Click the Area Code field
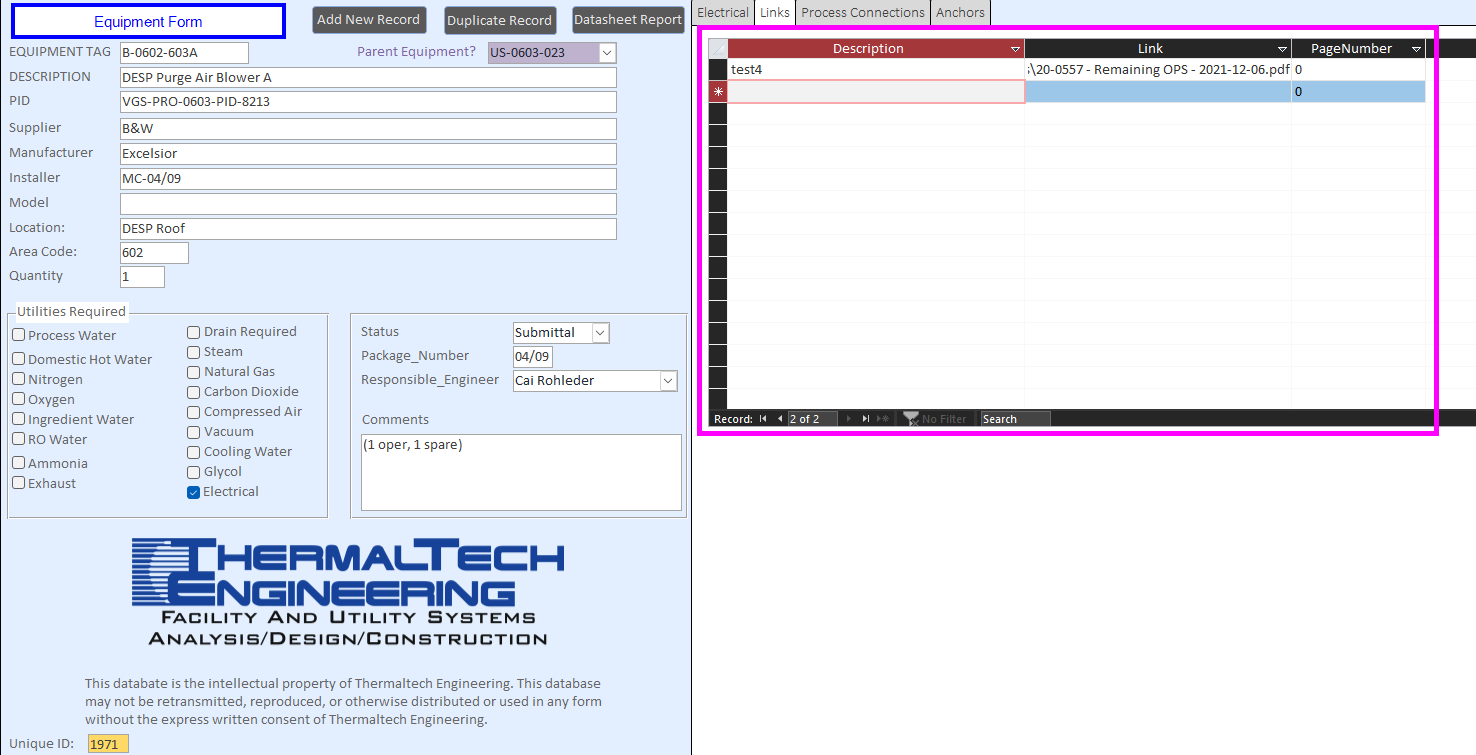This screenshot has width=1476, height=755. pos(154,253)
